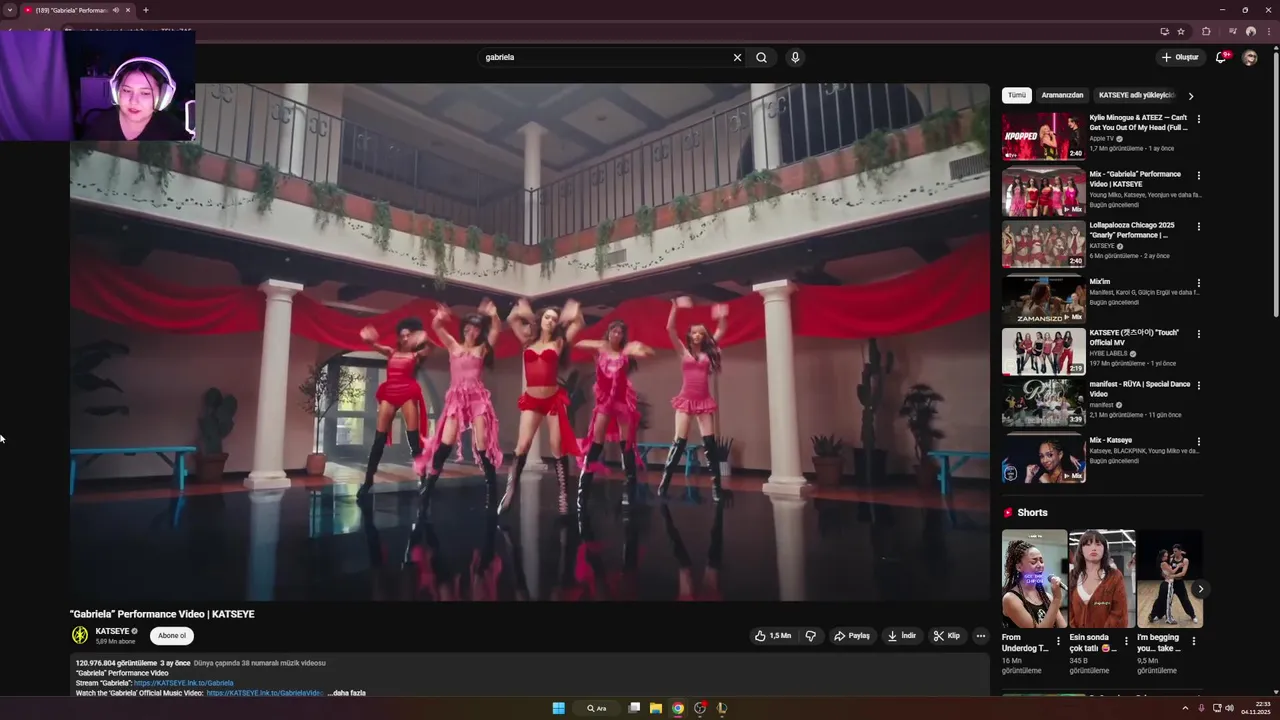Open the Oluştur create button
The image size is (1280, 720).
coord(1180,57)
